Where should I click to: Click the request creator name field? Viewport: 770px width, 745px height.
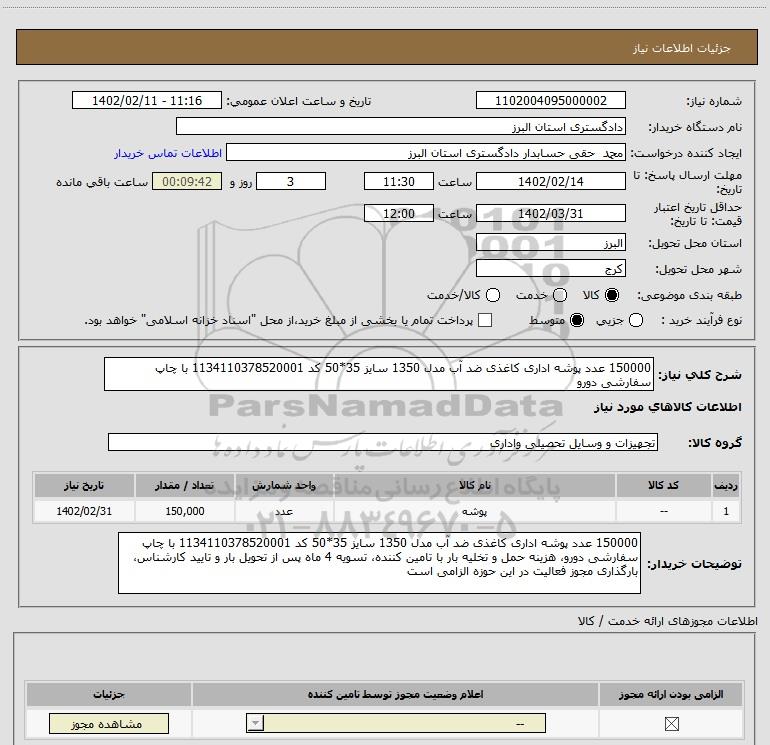(x=426, y=152)
